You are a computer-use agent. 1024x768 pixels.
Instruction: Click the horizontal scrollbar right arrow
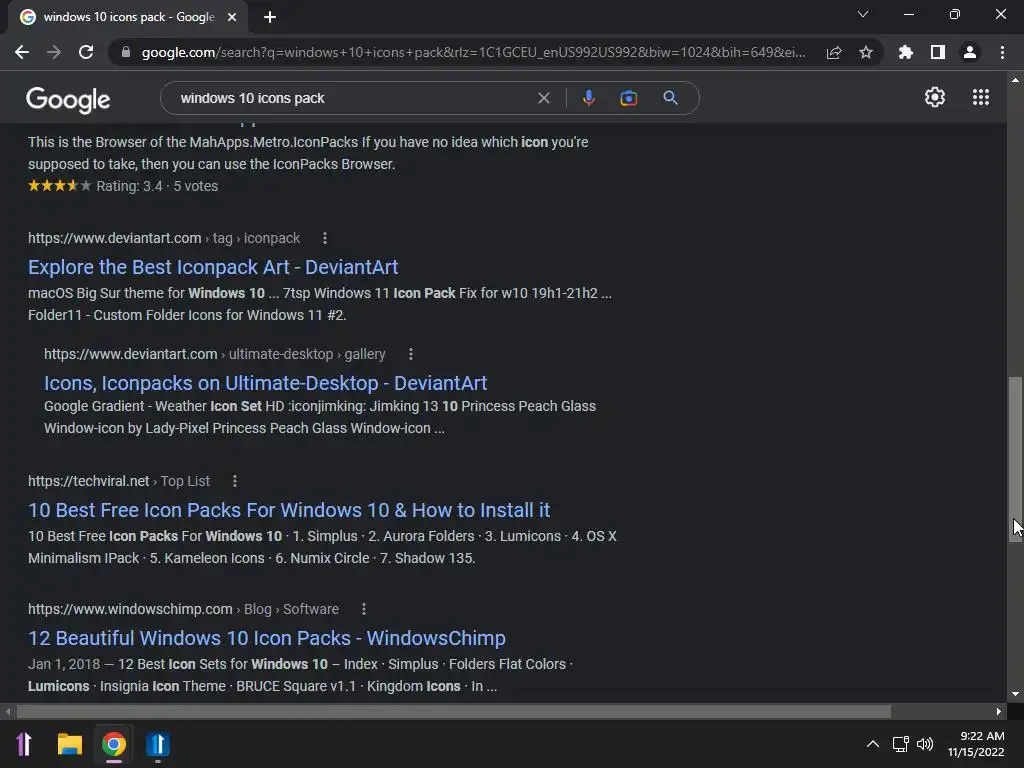pos(999,711)
